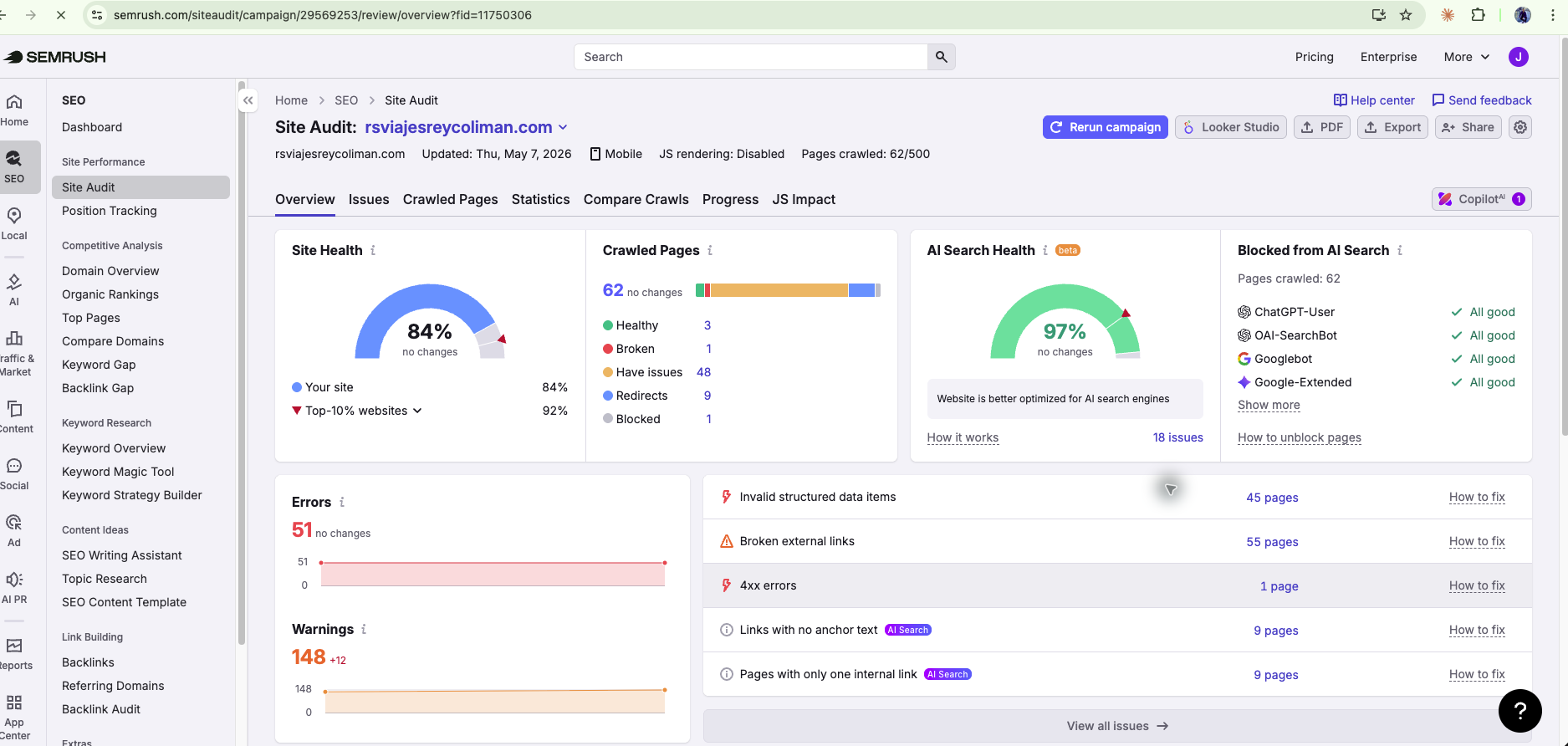Switch to the JS Impact tab
The width and height of the screenshot is (1568, 746).
pos(804,199)
